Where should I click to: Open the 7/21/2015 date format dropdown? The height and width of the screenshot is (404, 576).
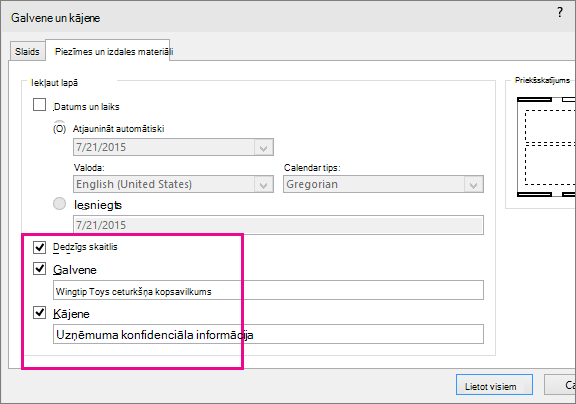(x=173, y=147)
